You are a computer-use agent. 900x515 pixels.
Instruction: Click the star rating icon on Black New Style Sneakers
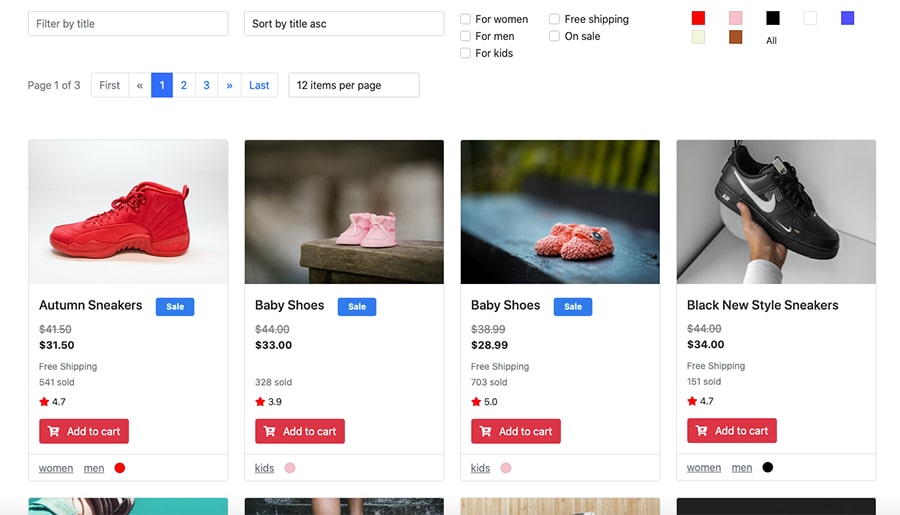(692, 401)
